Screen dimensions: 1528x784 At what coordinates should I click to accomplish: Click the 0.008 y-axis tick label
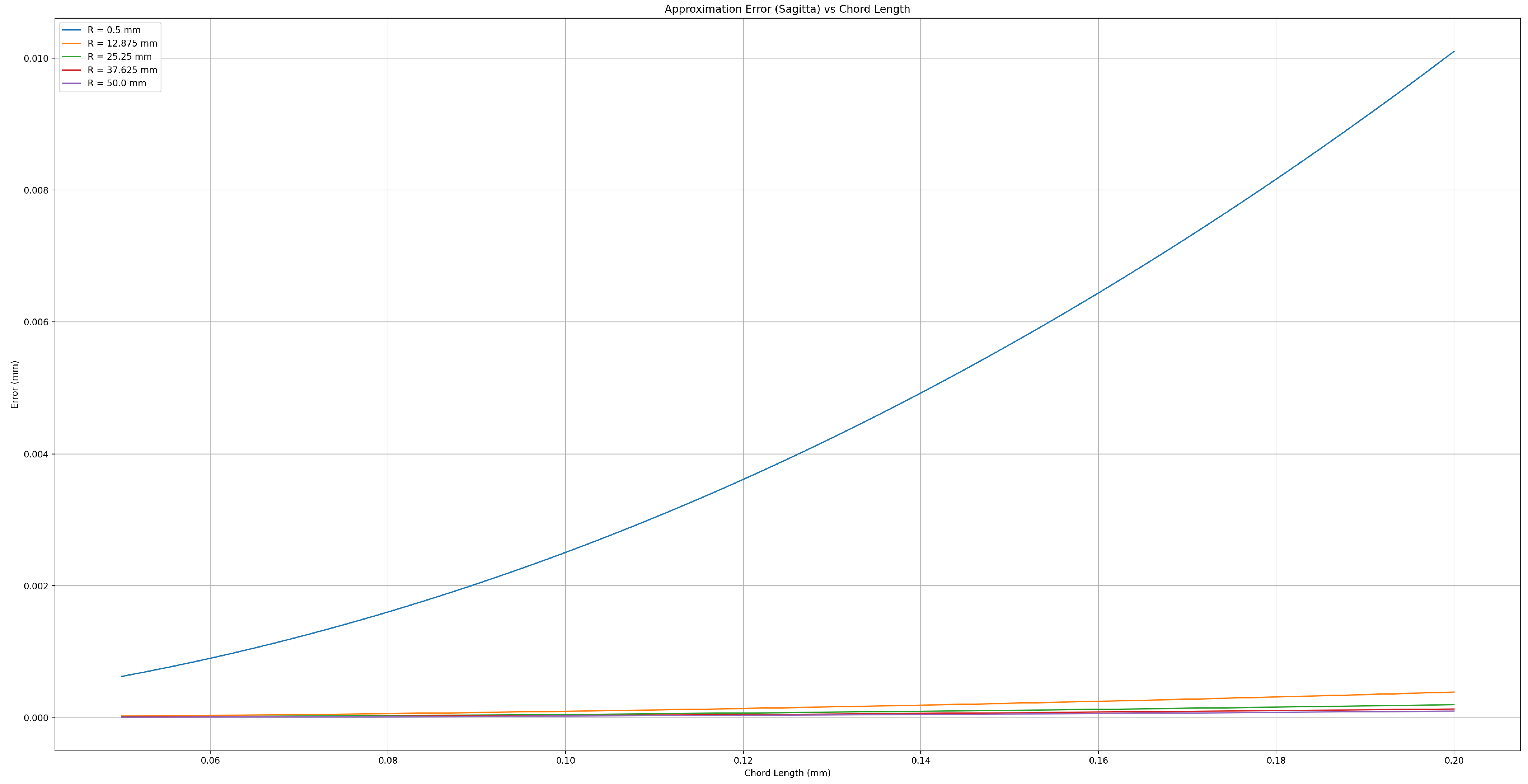tap(36, 190)
